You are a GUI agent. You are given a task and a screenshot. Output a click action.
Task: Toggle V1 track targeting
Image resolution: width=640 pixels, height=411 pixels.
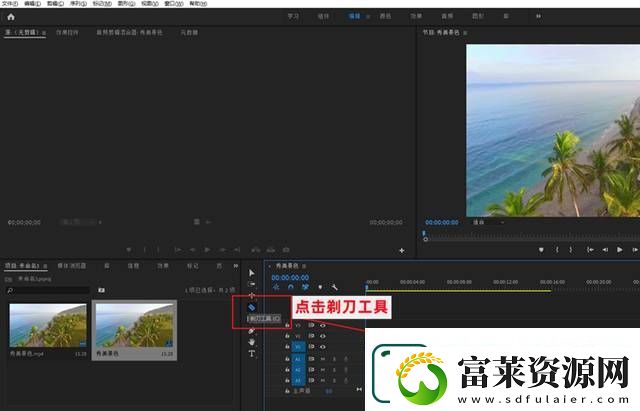tap(298, 347)
